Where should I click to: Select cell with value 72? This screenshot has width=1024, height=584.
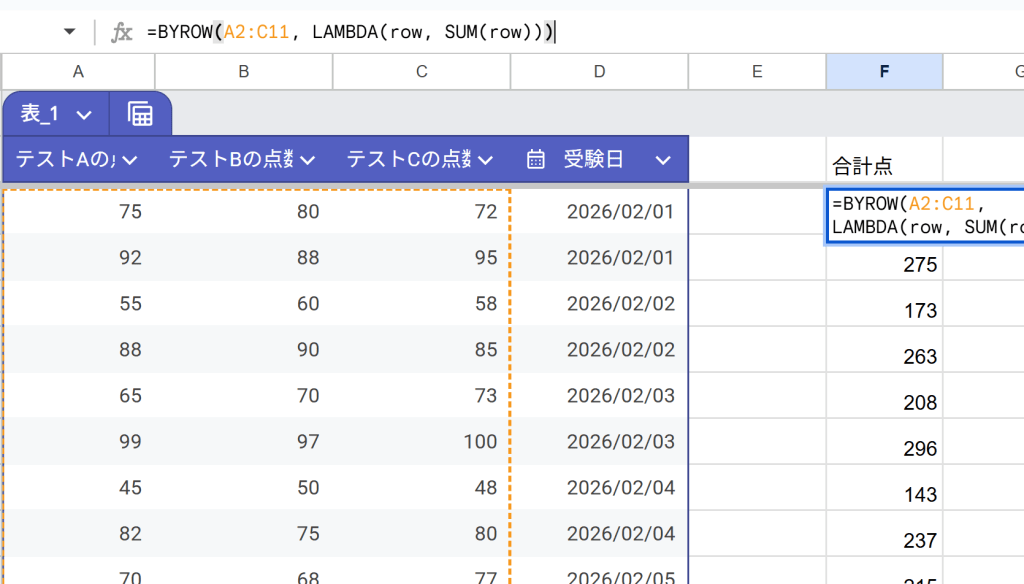422,212
